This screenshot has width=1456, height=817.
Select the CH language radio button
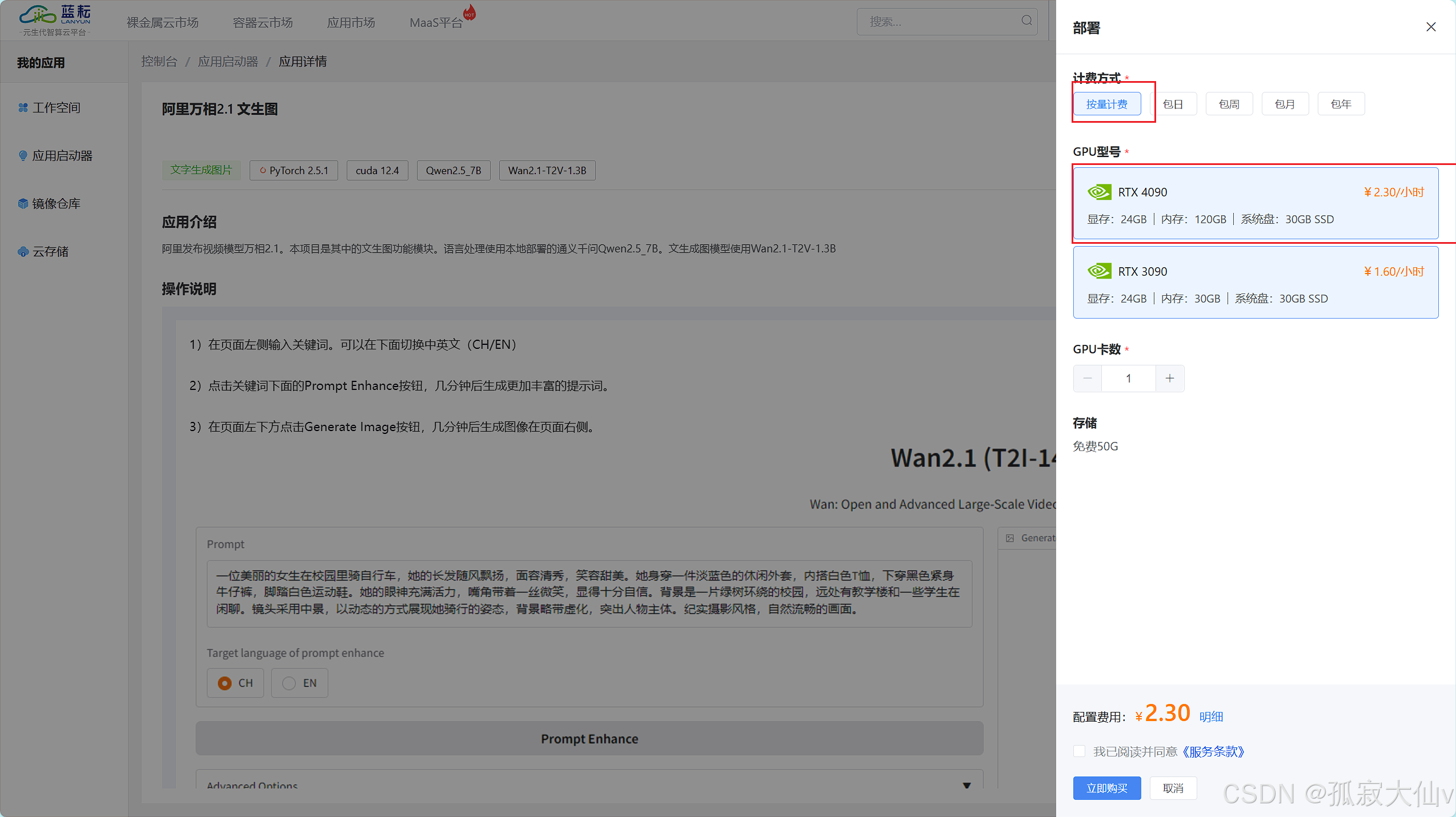(x=224, y=683)
